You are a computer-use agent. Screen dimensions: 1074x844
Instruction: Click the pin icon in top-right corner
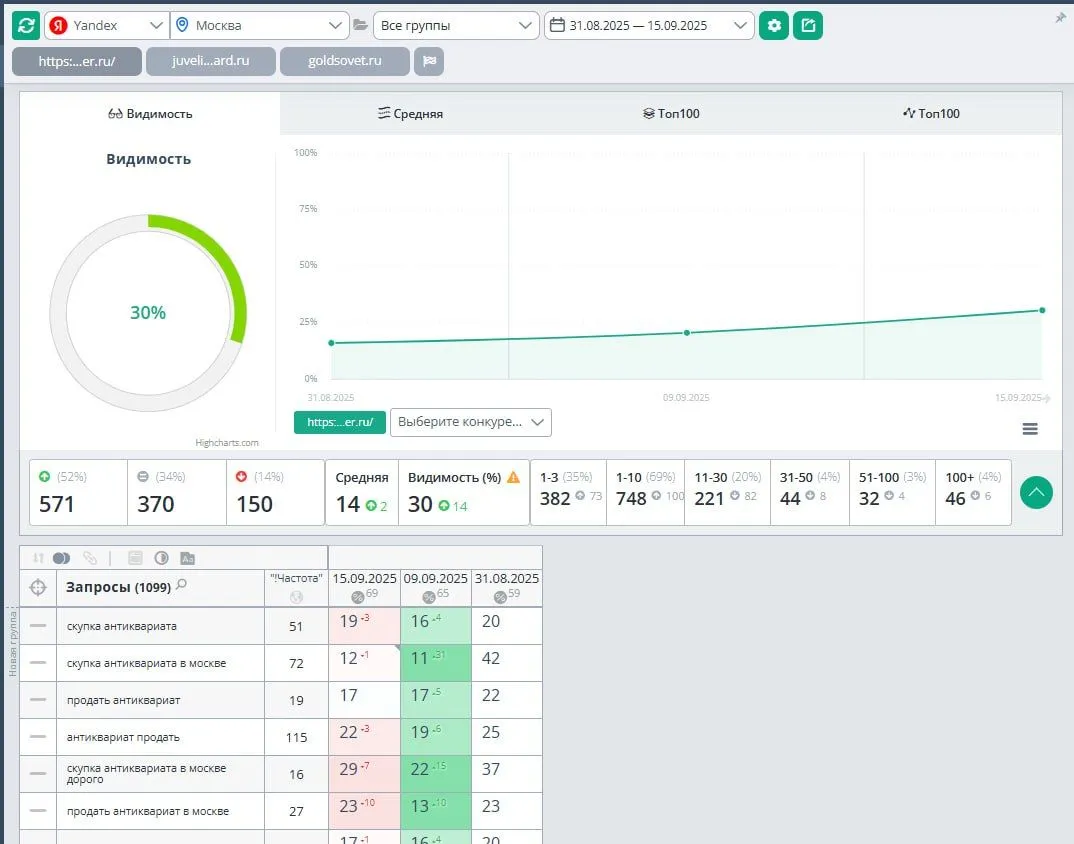pos(1060,18)
